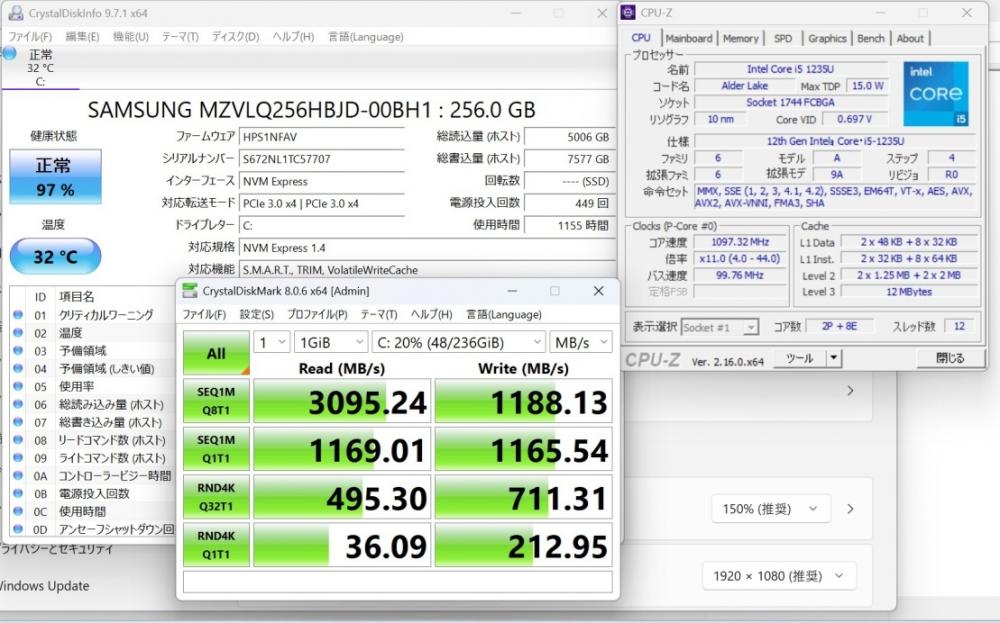This screenshot has width=1000, height=623.
Task: Click the 正常 97% health status box
Action: pyautogui.click(x=54, y=177)
